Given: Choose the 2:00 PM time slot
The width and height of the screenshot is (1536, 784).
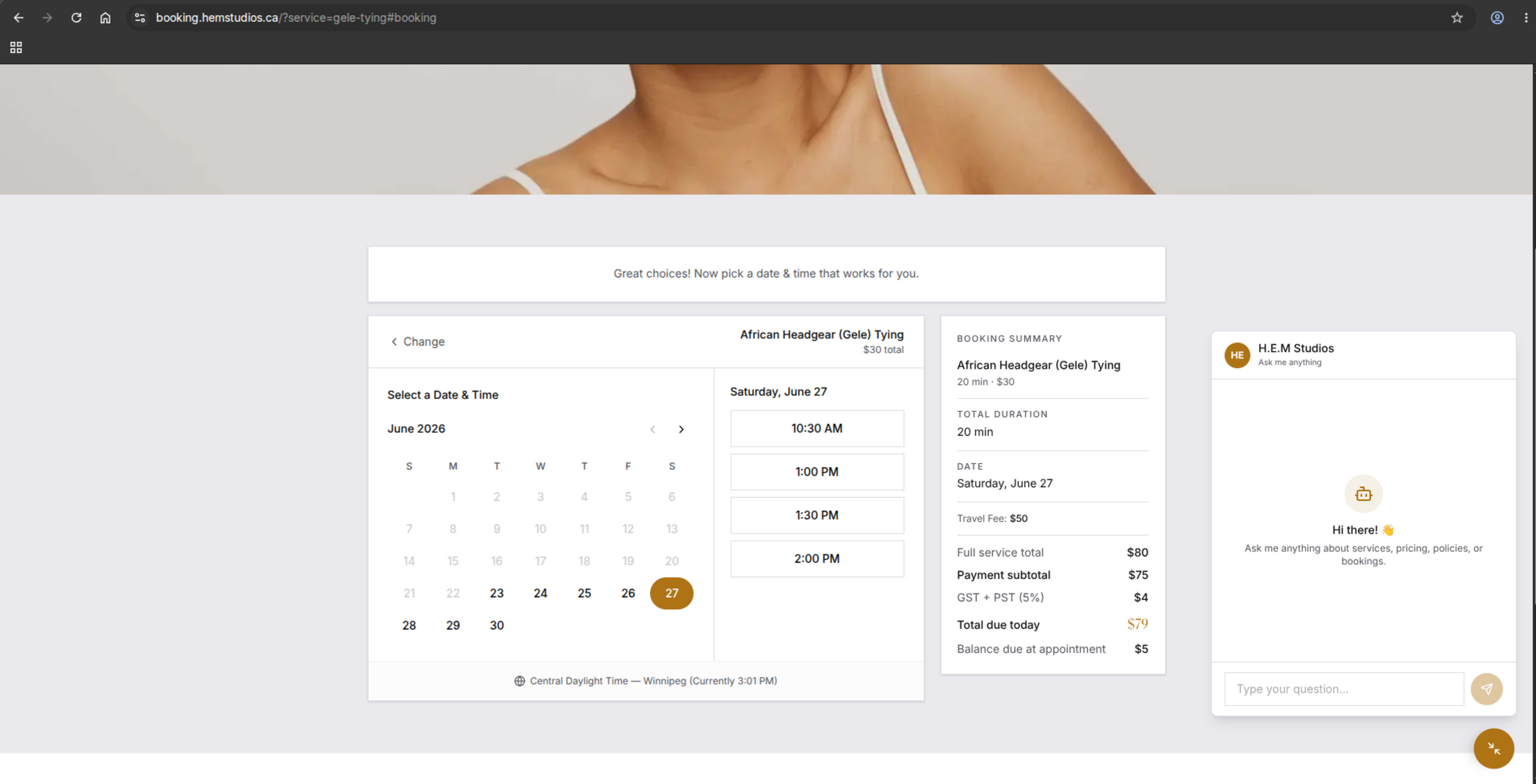Looking at the screenshot, I should coord(817,559).
